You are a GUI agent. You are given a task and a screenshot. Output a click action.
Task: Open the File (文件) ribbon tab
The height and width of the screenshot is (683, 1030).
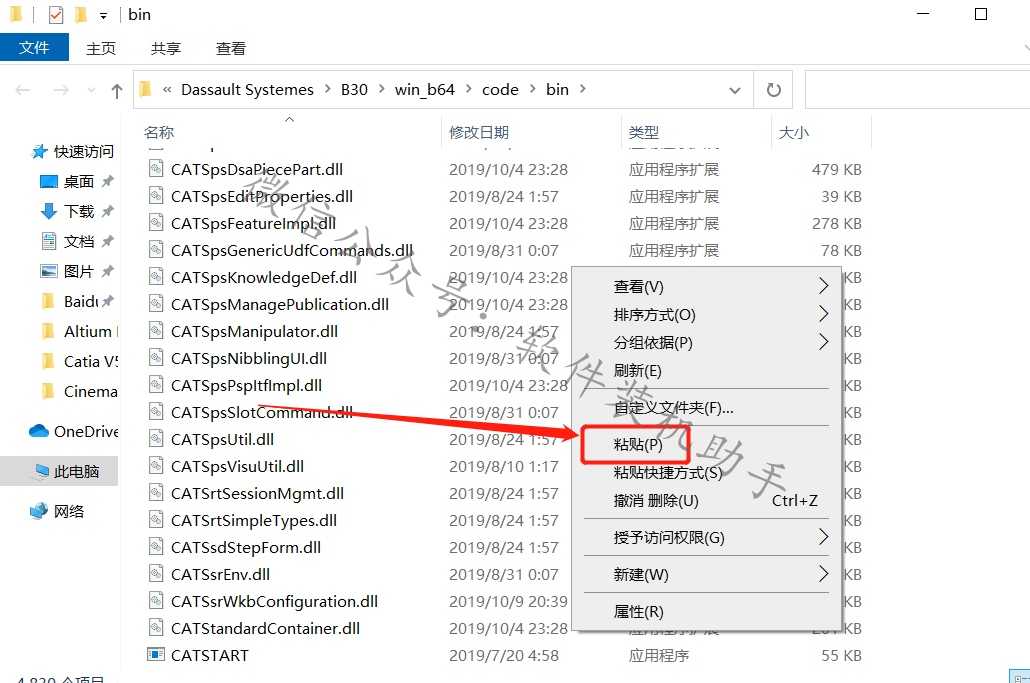tap(34, 47)
